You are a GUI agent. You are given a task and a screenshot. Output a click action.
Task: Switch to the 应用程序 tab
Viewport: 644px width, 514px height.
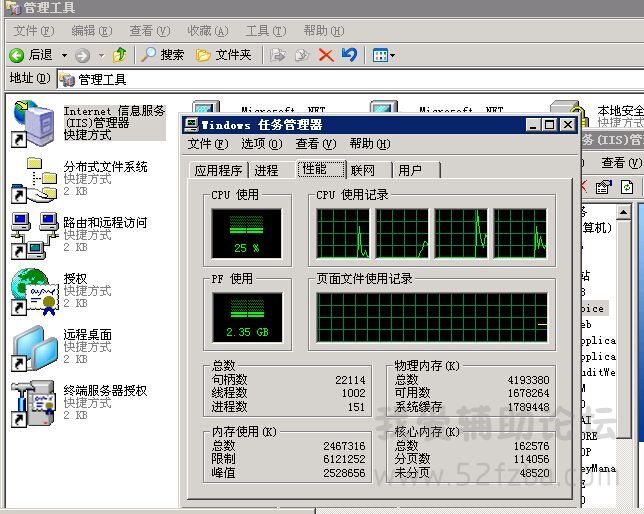pyautogui.click(x=218, y=171)
